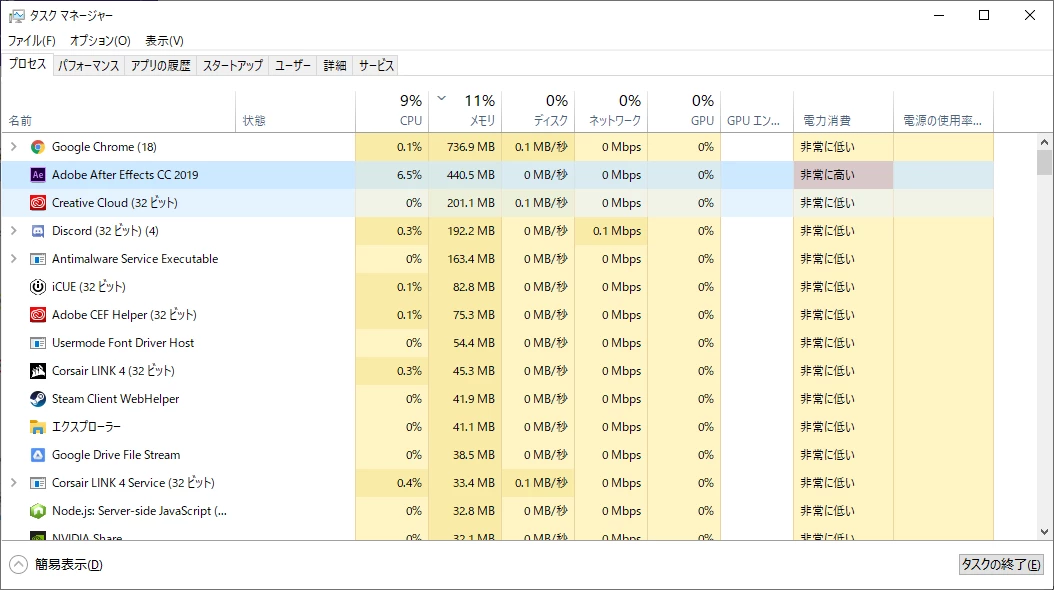1054x590 pixels.
Task: Click the 電源の使用率 column header
Action: [944, 112]
